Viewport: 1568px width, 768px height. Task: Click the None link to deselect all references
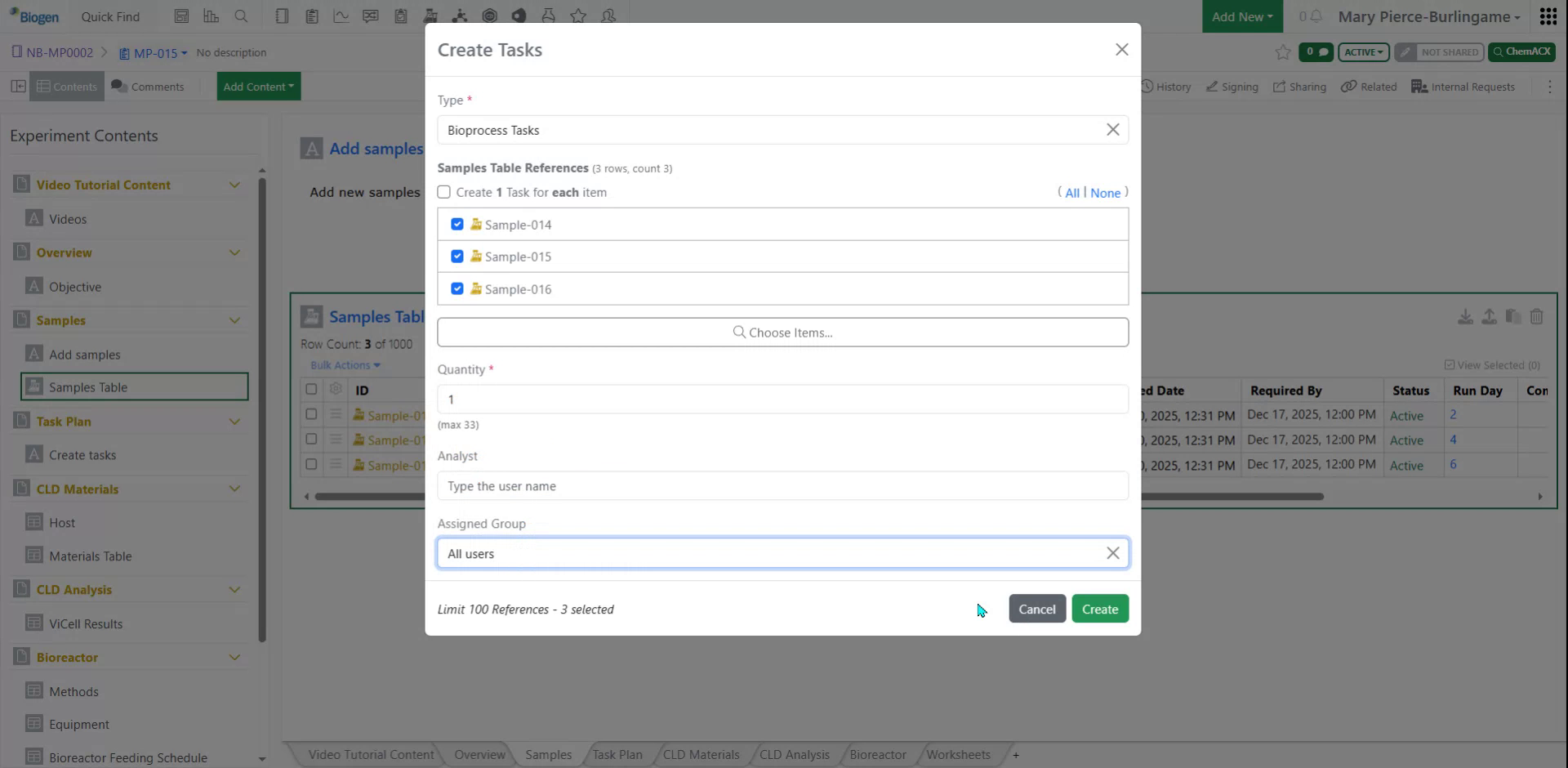pyautogui.click(x=1107, y=192)
